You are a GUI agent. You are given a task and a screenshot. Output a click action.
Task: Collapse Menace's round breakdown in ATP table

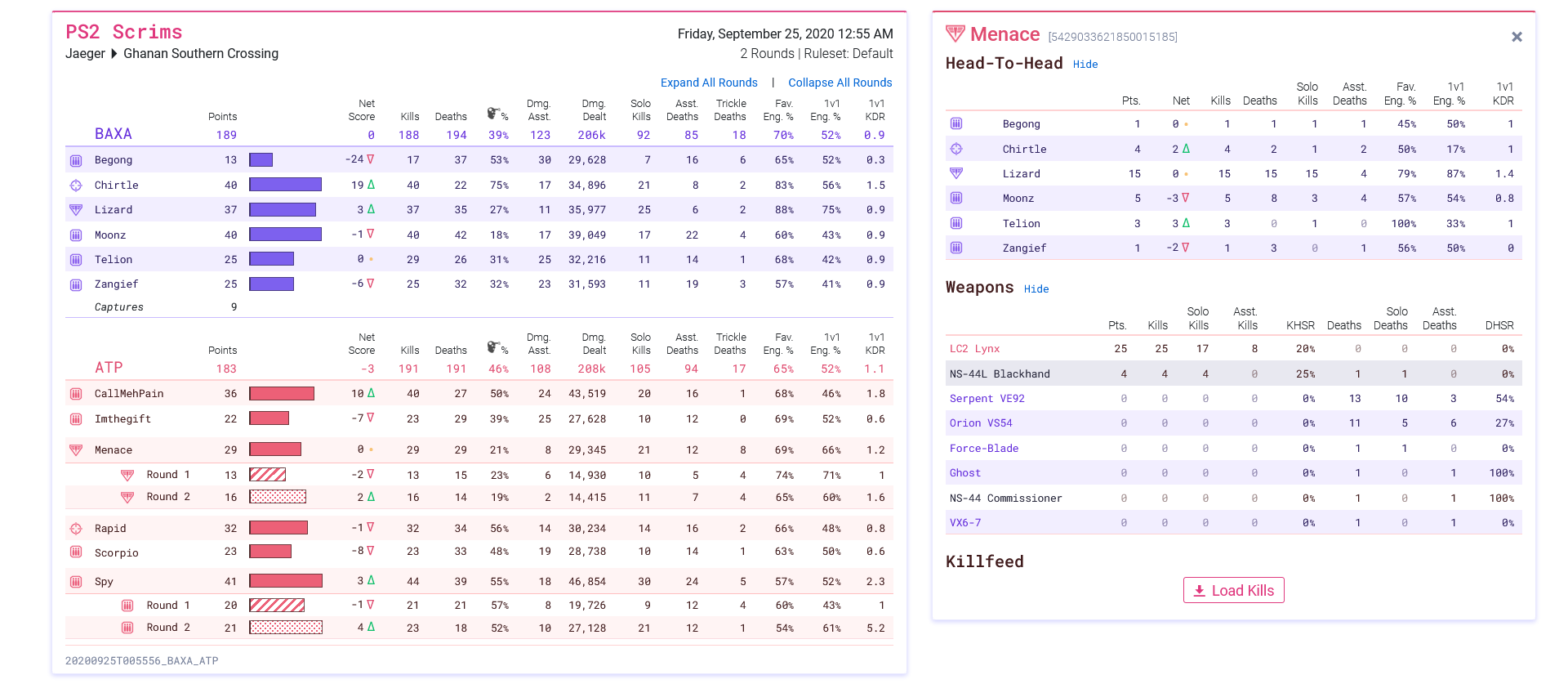479,450
